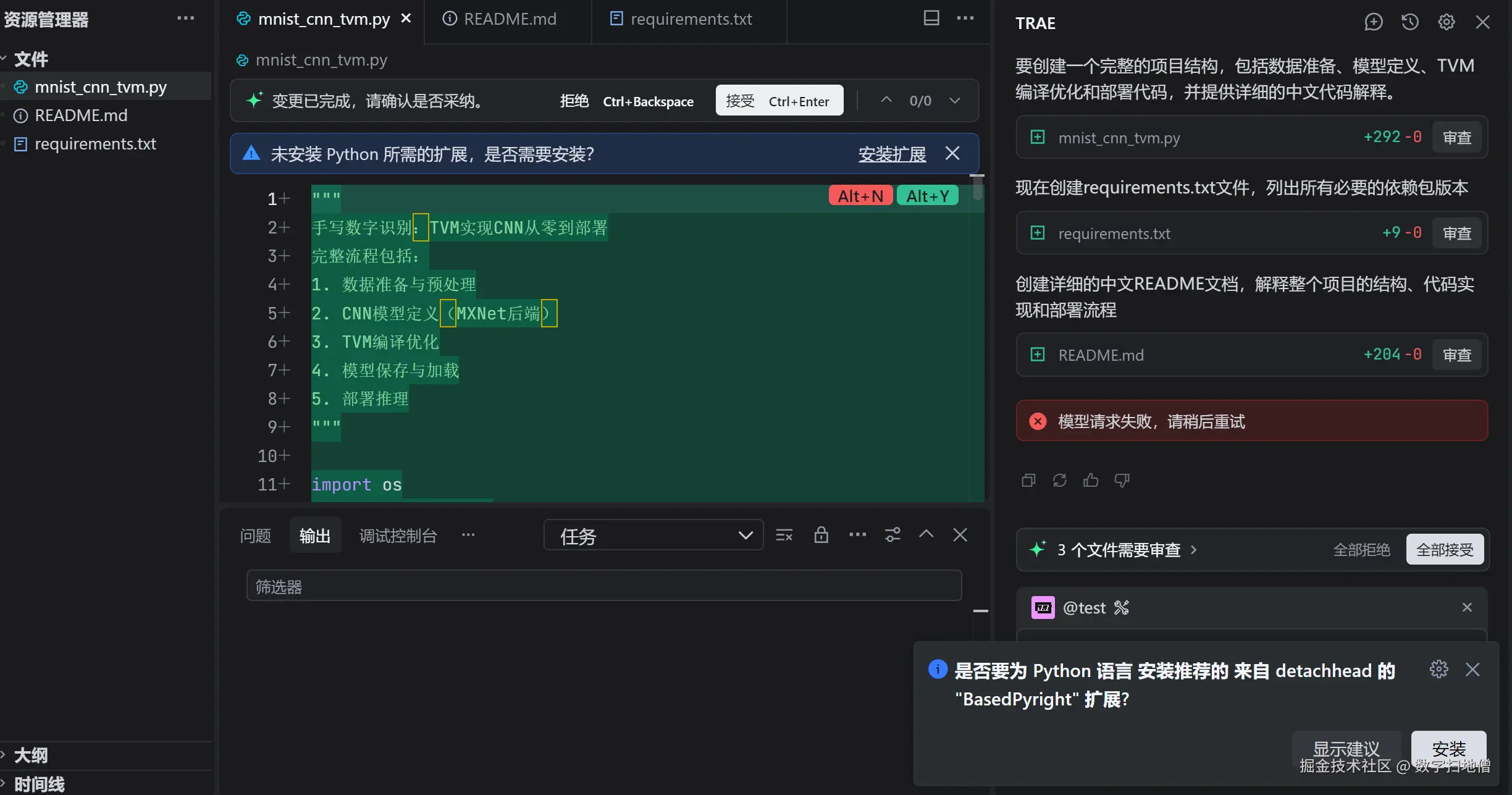Screen dimensions: 1512x795
Task: Toggle the output scroll lock icon
Action: tap(821, 535)
